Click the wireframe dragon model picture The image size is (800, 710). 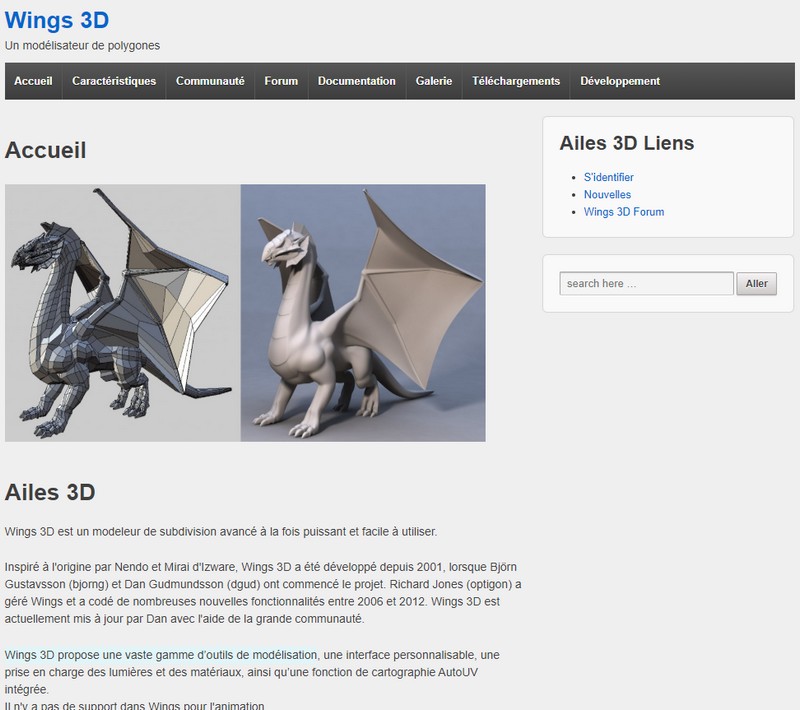tap(122, 313)
